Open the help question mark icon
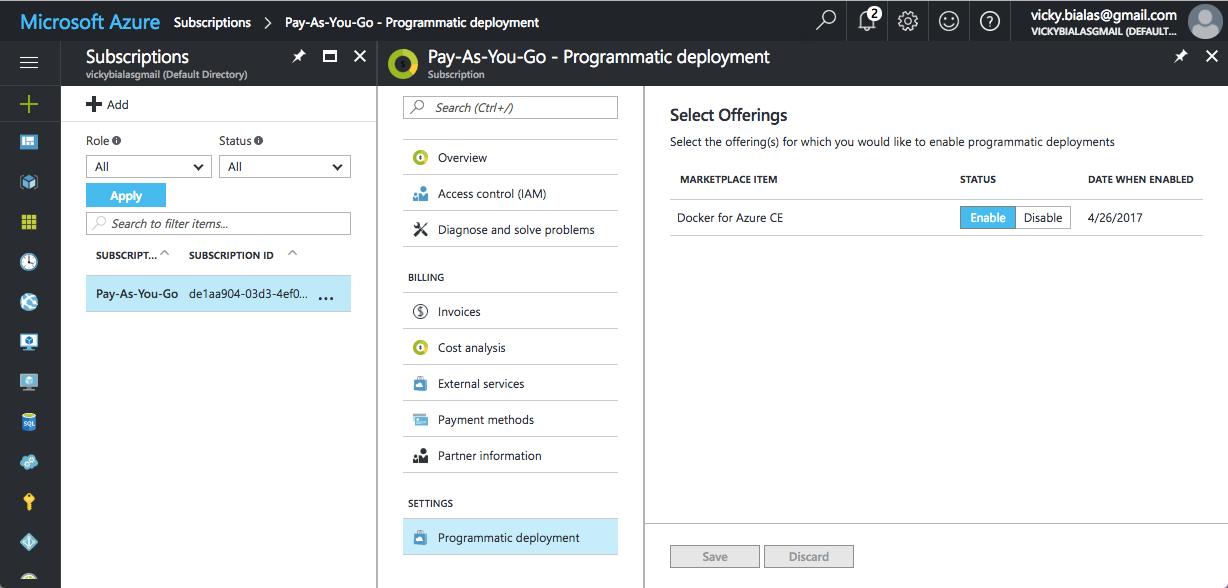Image resolution: width=1228 pixels, height=588 pixels. (x=990, y=21)
